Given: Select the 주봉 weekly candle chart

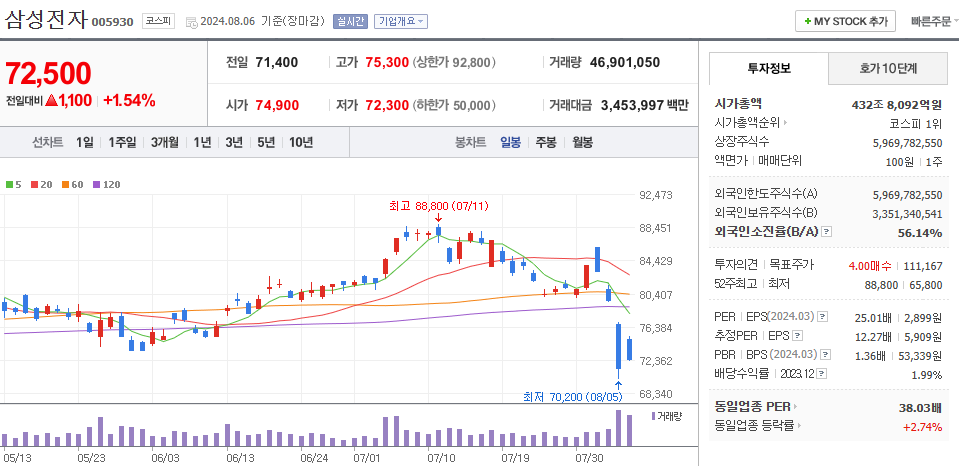Looking at the screenshot, I should [545, 142].
